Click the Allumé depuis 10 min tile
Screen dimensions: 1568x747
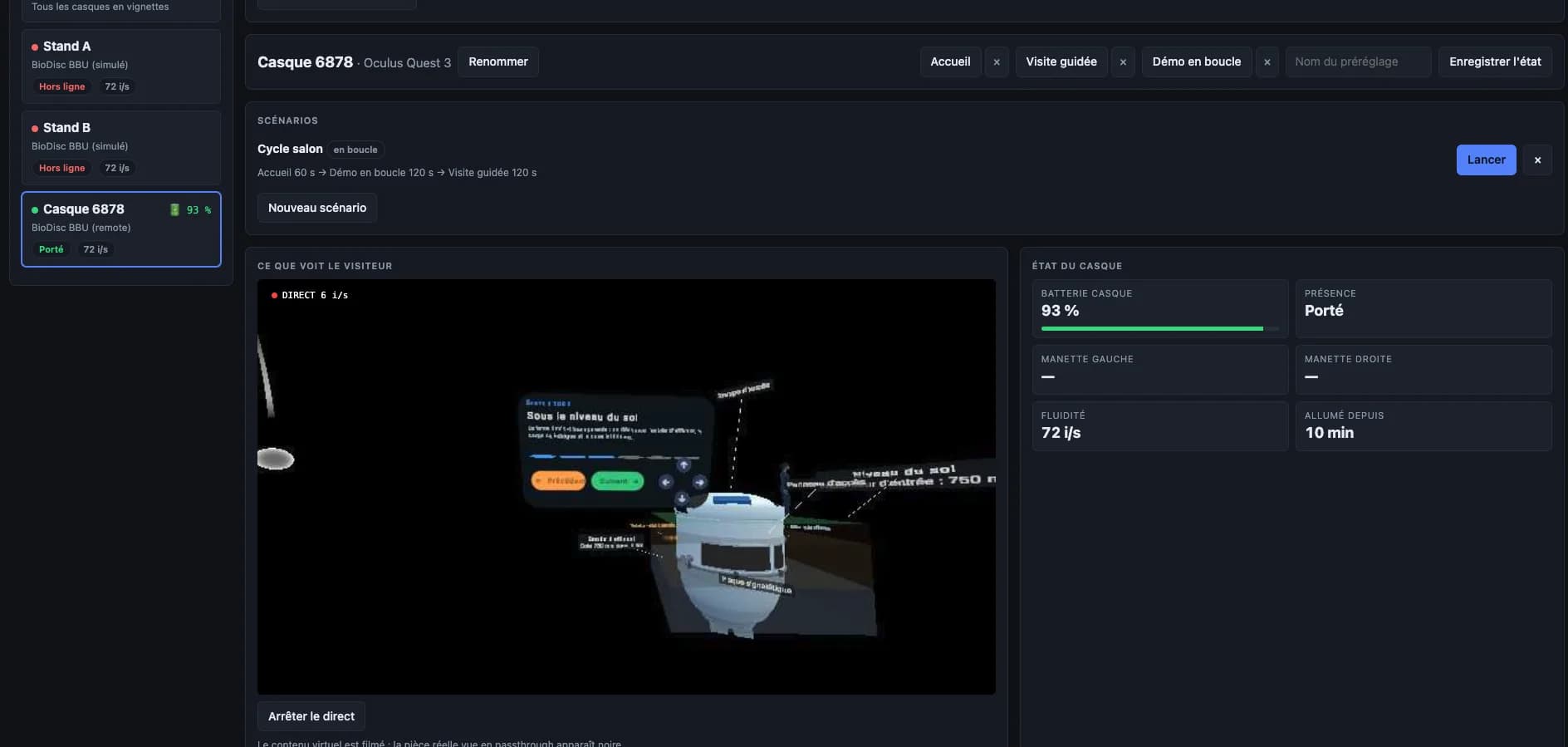pyautogui.click(x=1423, y=426)
